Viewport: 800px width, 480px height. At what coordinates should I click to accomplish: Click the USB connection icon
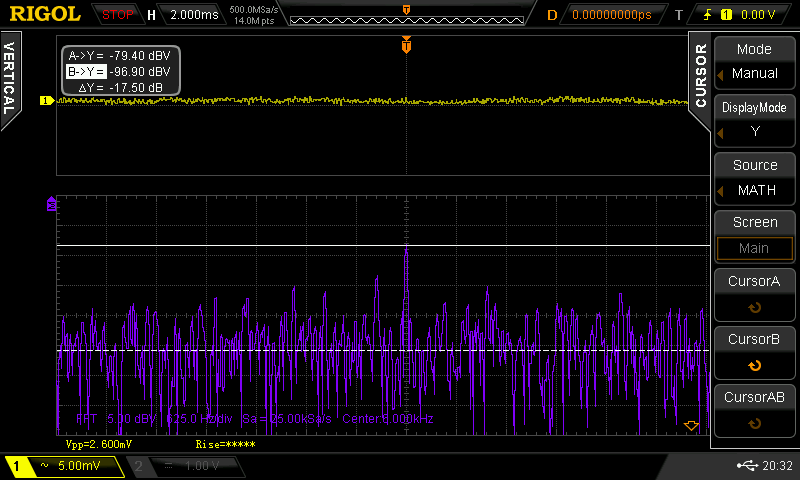747,465
